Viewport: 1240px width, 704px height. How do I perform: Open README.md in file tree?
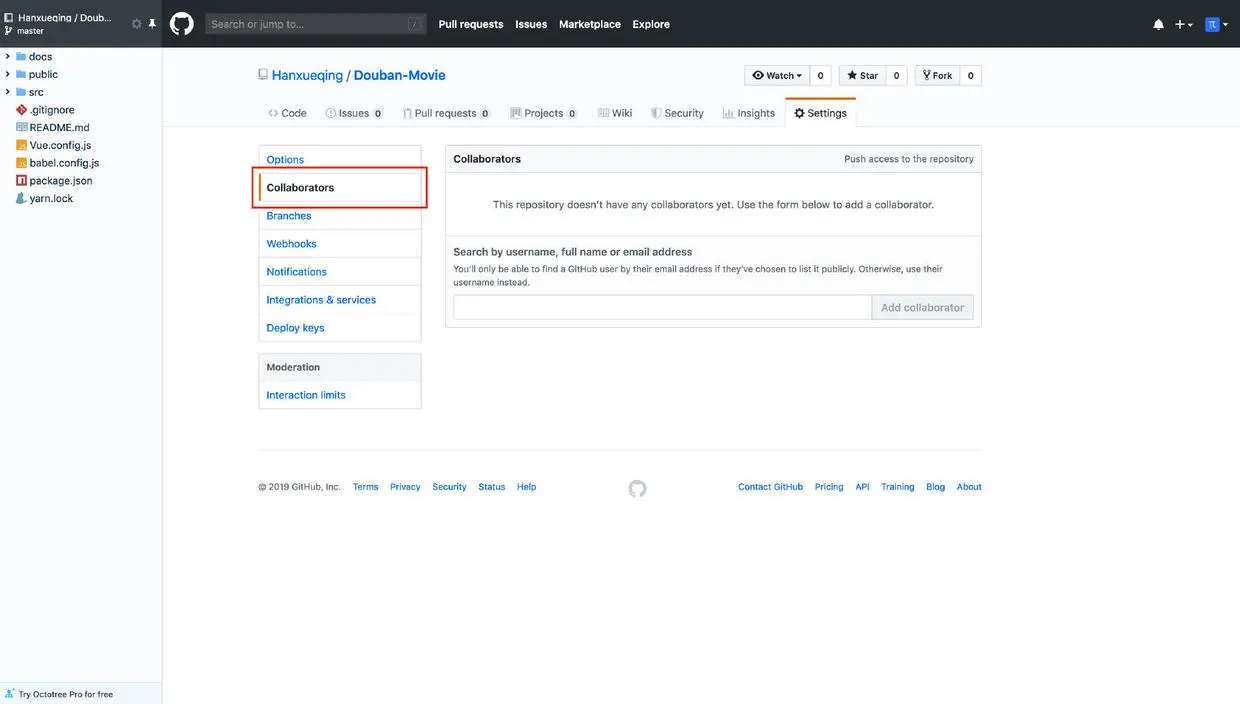(x=59, y=127)
